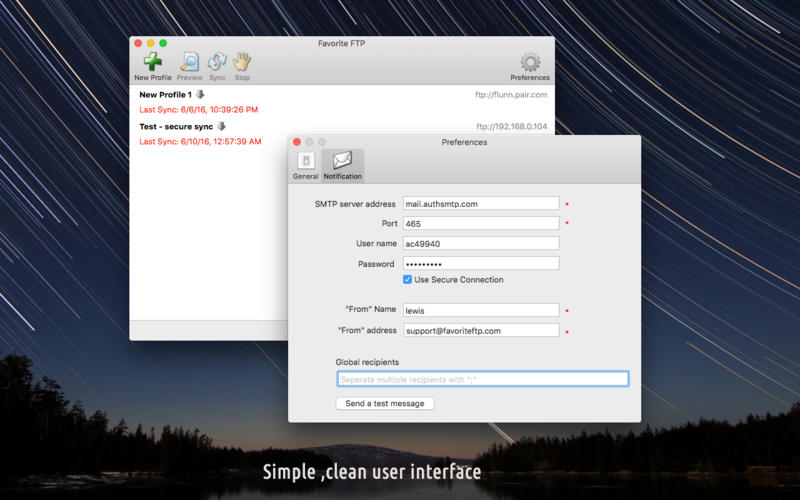
Task: Edit the User name field
Action: [x=480, y=243]
